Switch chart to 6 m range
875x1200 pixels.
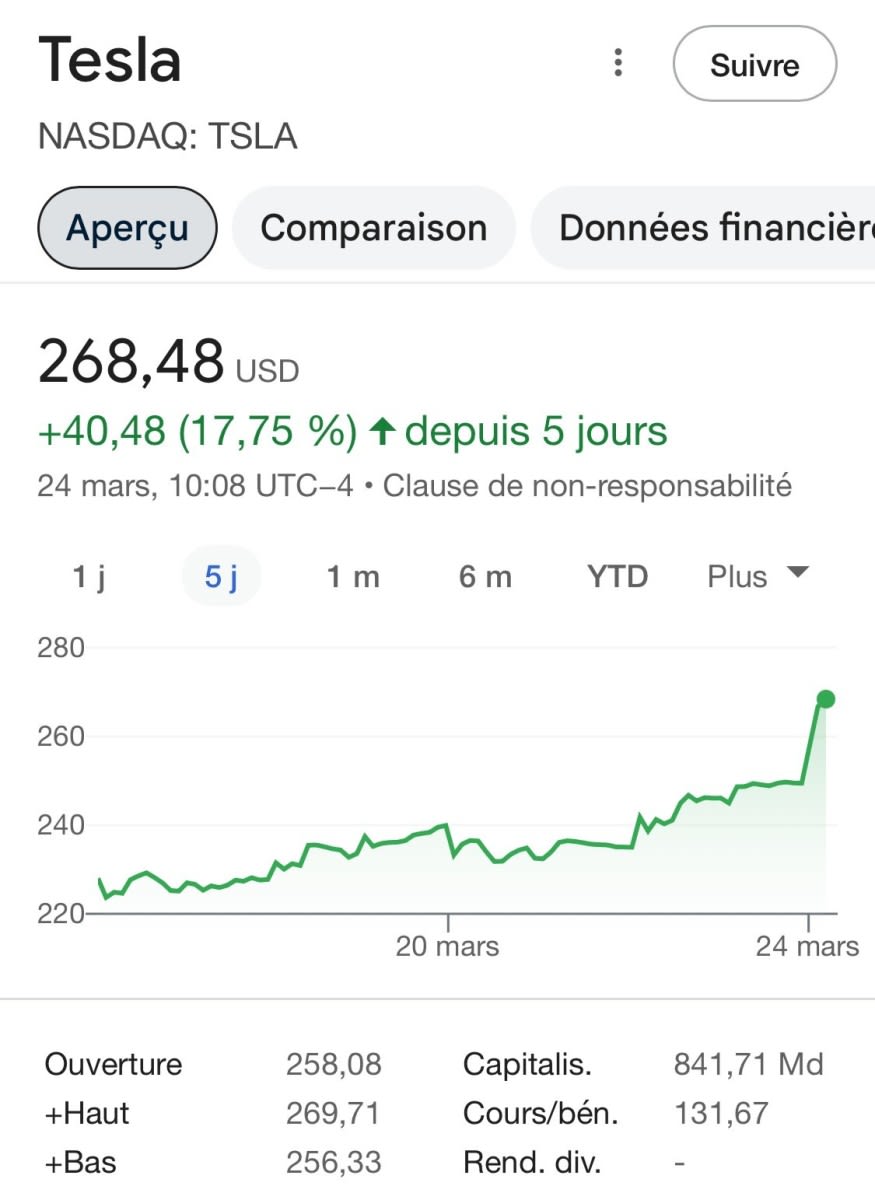tap(485, 577)
